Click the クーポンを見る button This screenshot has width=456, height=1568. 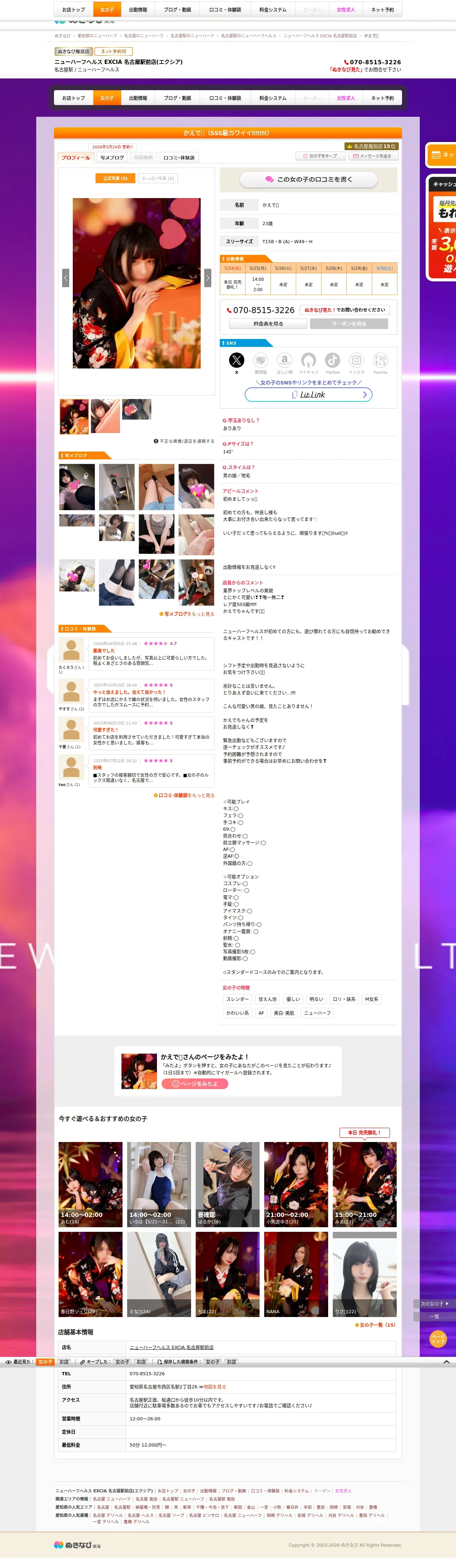point(349,324)
